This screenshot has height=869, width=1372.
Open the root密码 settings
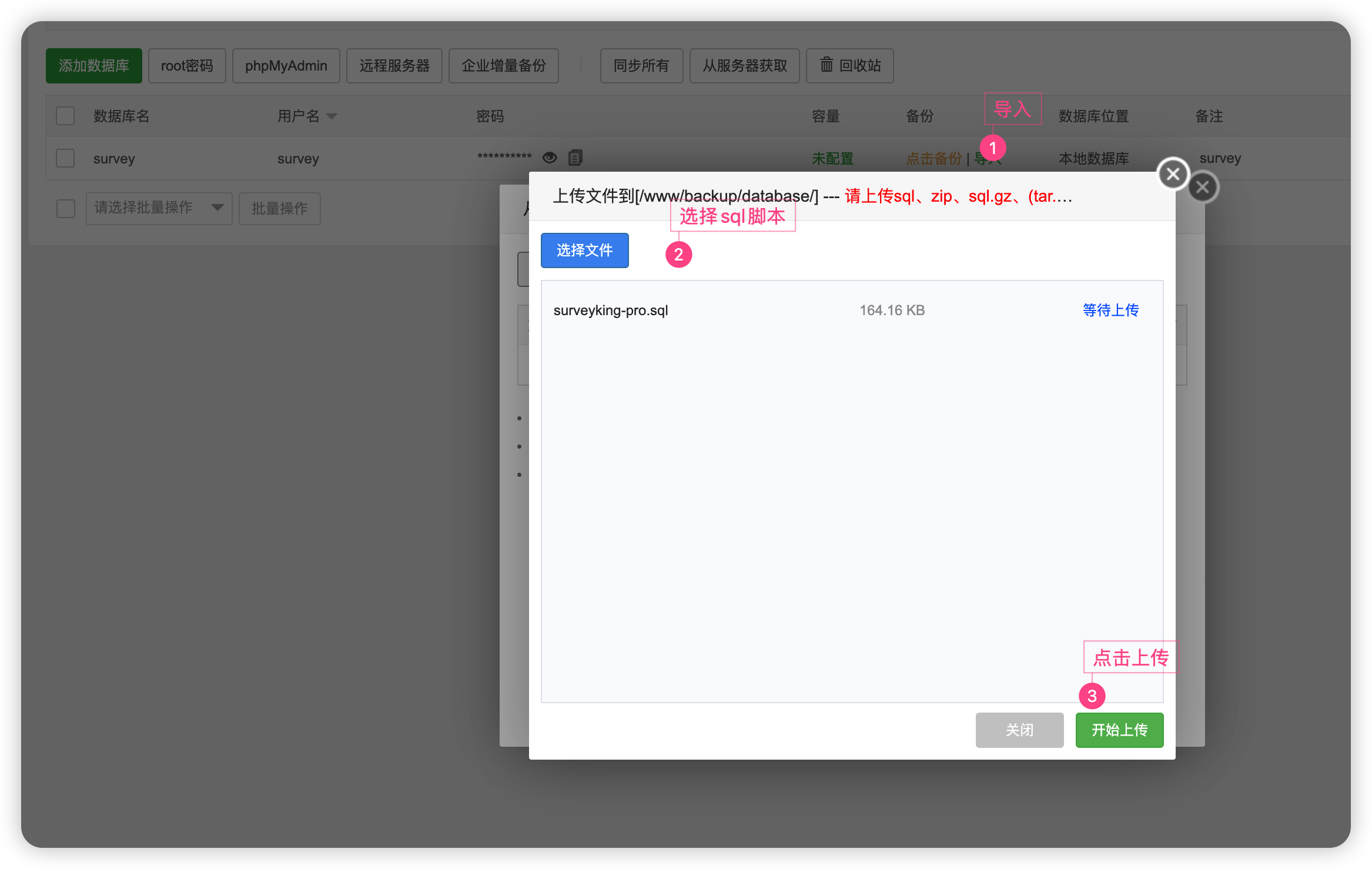(x=187, y=66)
